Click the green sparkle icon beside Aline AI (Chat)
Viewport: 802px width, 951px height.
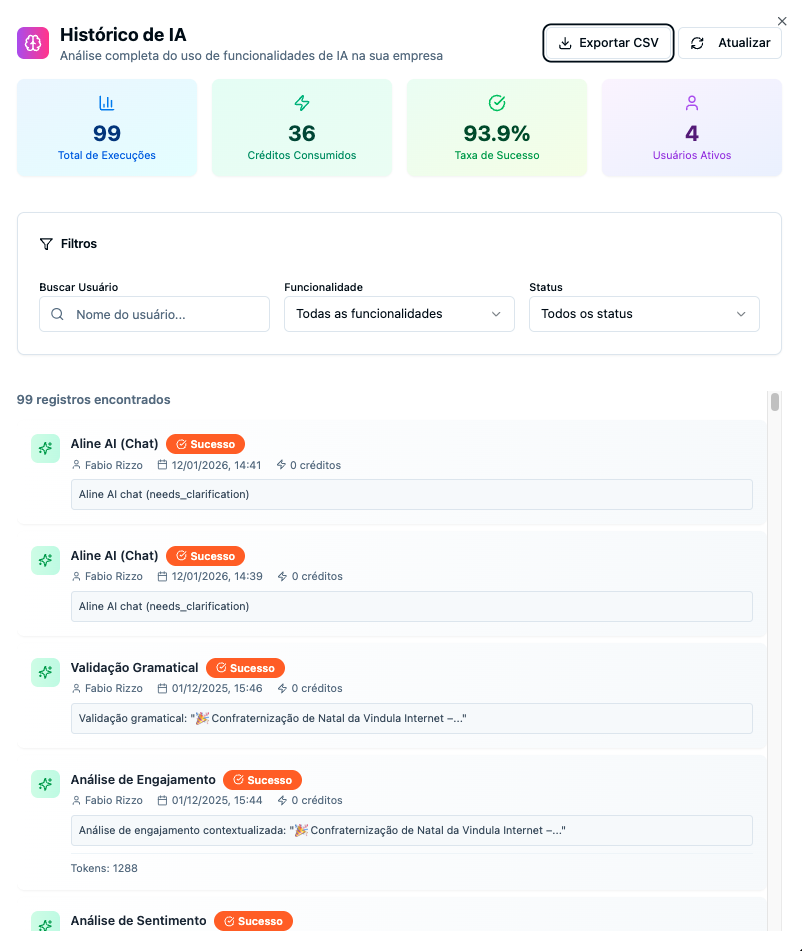pyautogui.click(x=45, y=448)
